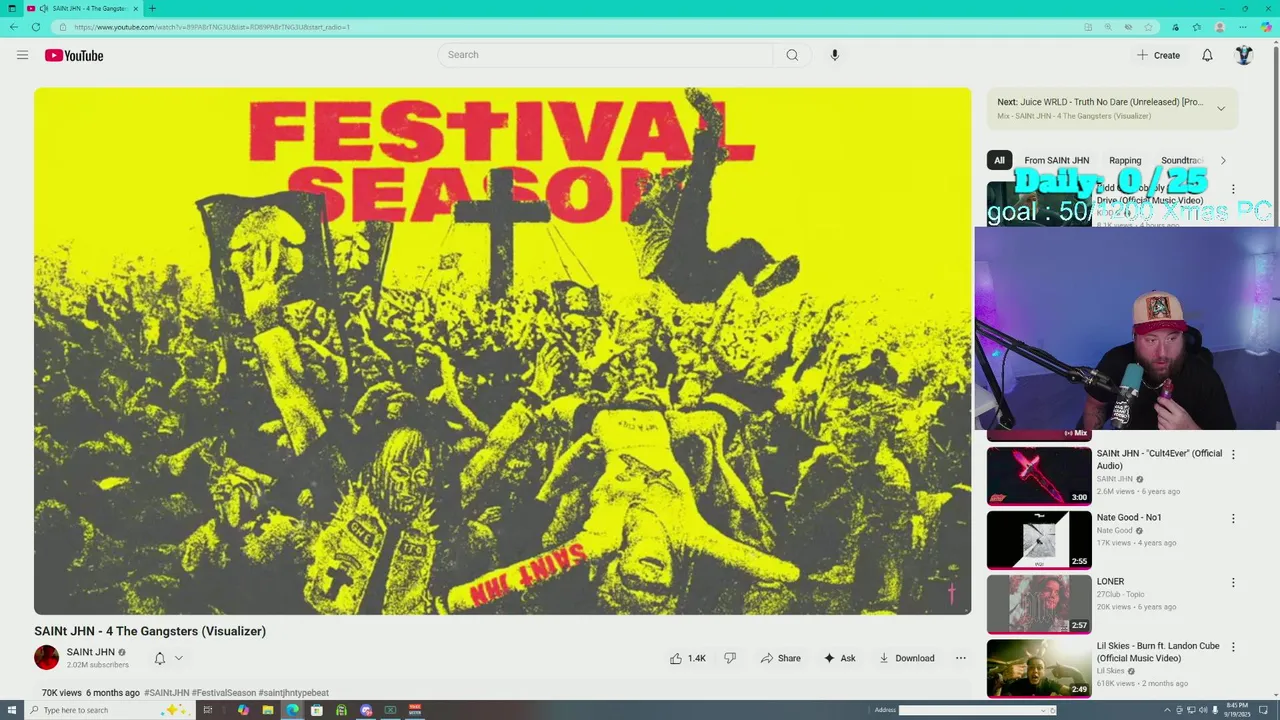Expand the Next queue mix panel chevron

1220,108
